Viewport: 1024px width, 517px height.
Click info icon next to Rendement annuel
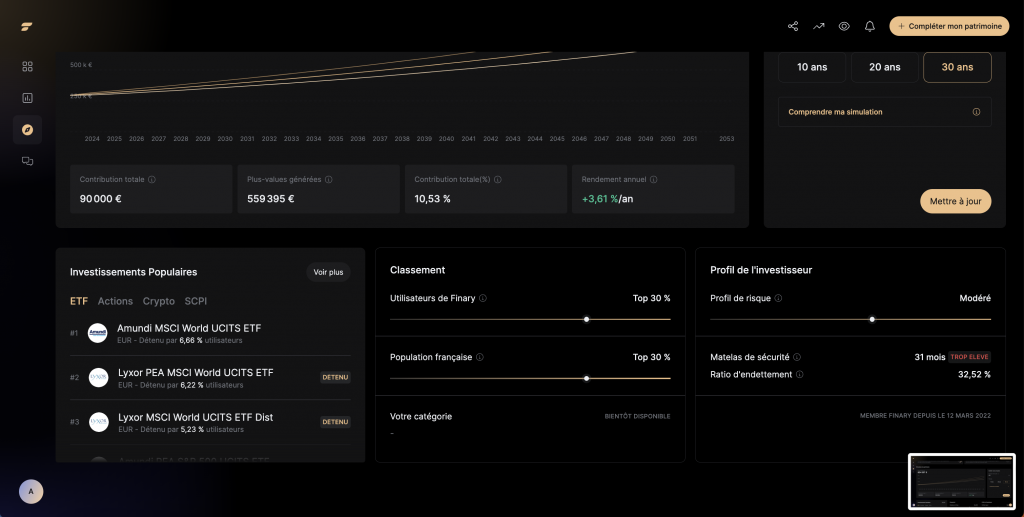[x=654, y=180]
